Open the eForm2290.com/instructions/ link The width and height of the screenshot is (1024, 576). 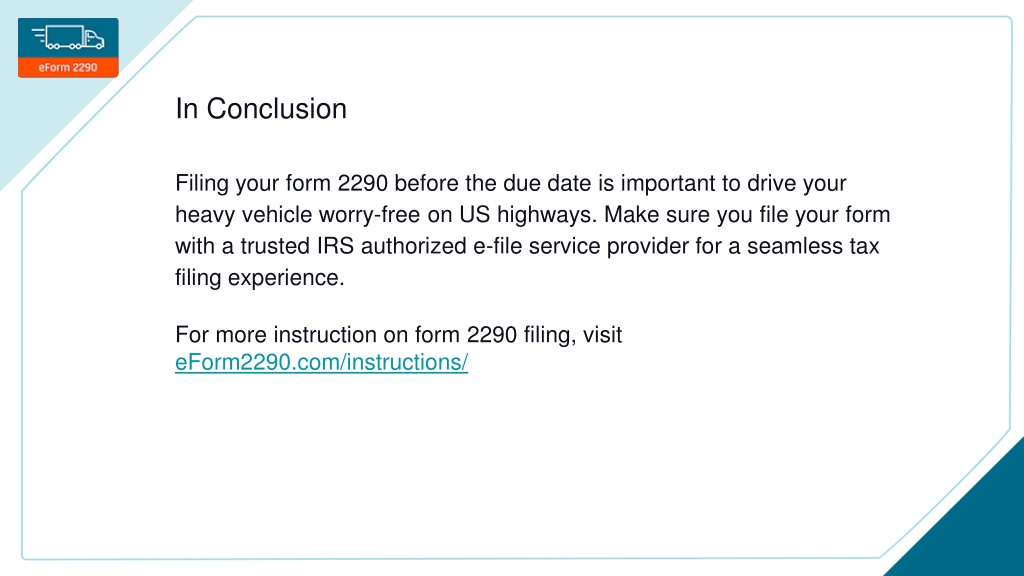(x=321, y=362)
